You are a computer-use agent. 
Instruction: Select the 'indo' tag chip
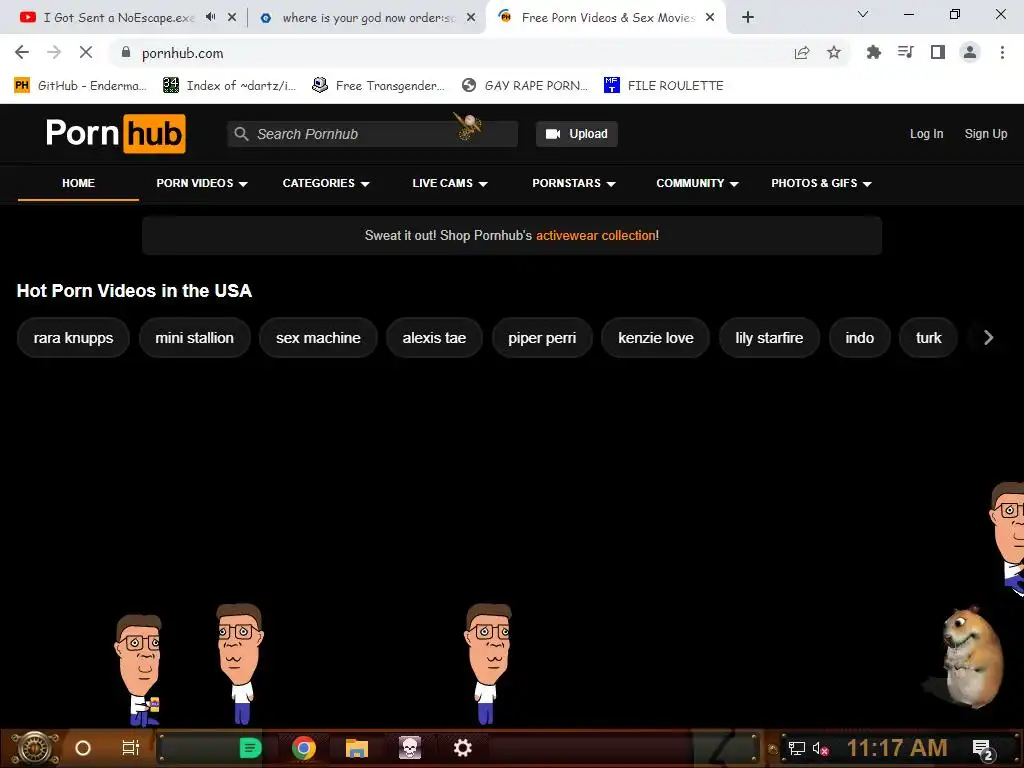[x=859, y=338]
